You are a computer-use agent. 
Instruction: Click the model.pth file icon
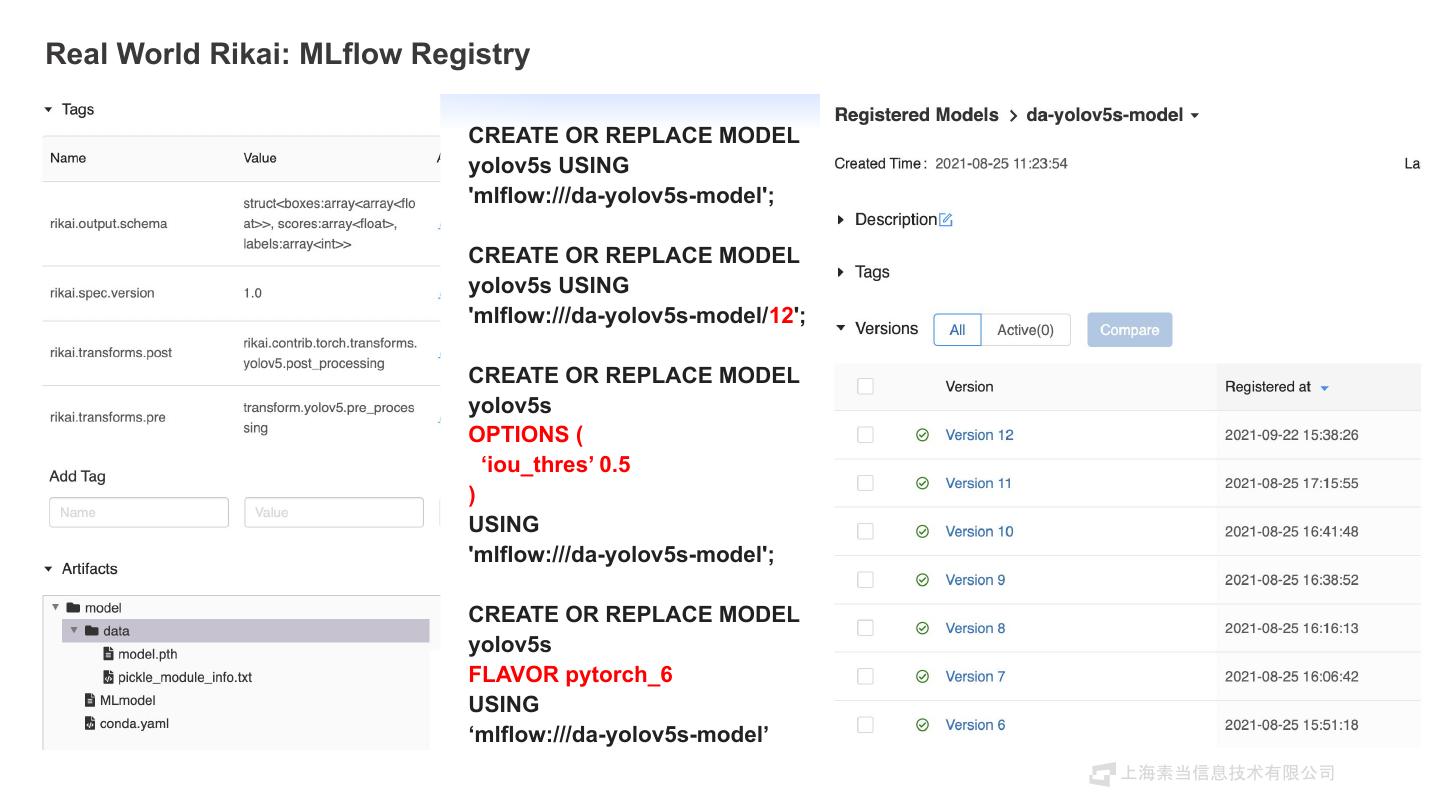click(108, 654)
